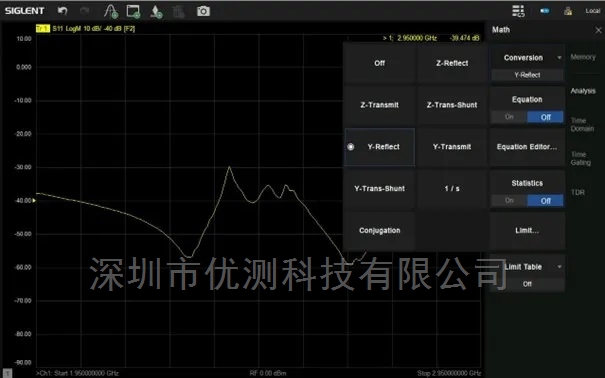Image resolution: width=605 pixels, height=378 pixels.
Task: Click the Local status label
Action: pyautogui.click(x=593, y=11)
